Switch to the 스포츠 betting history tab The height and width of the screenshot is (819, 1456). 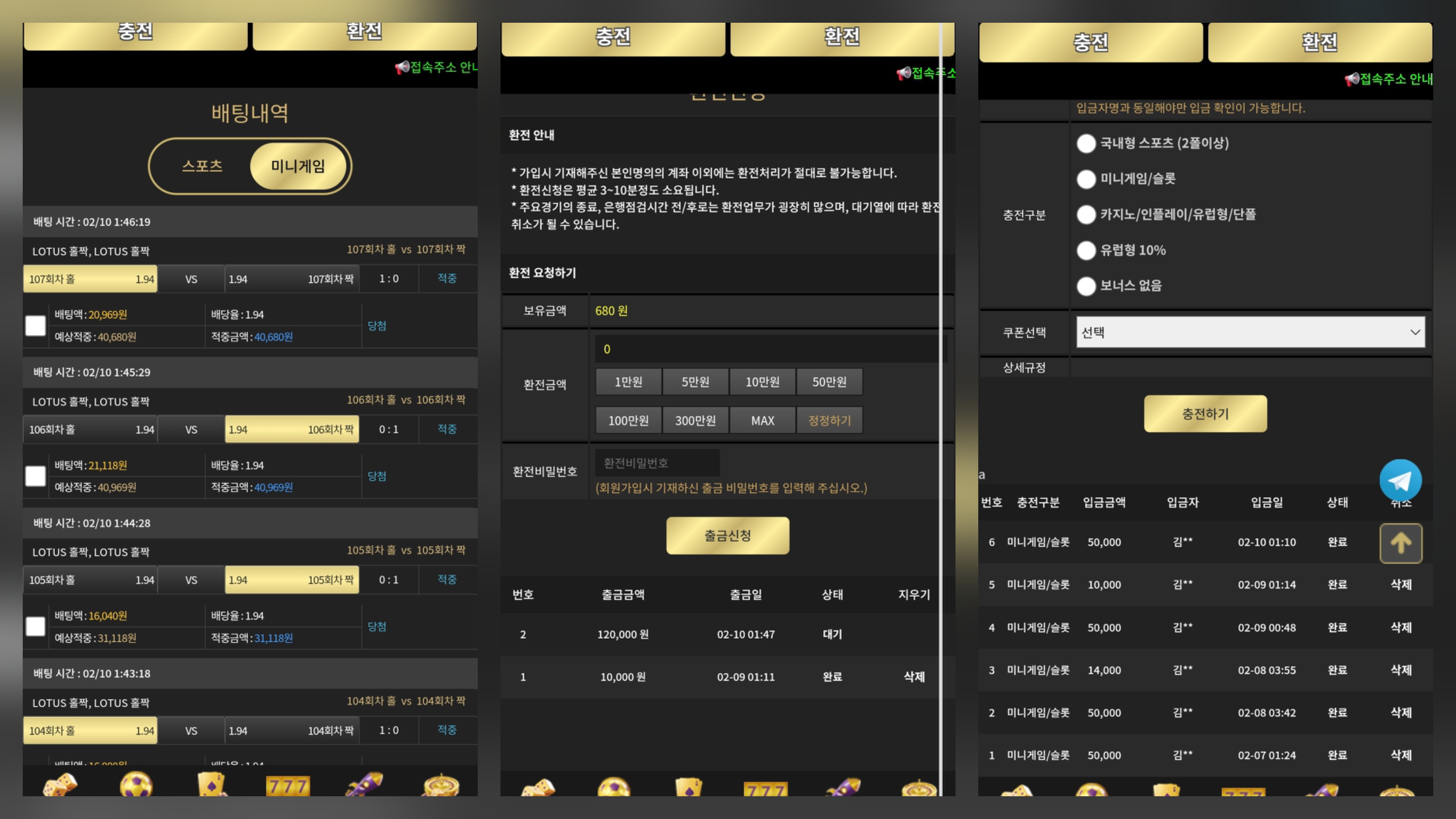click(x=202, y=166)
